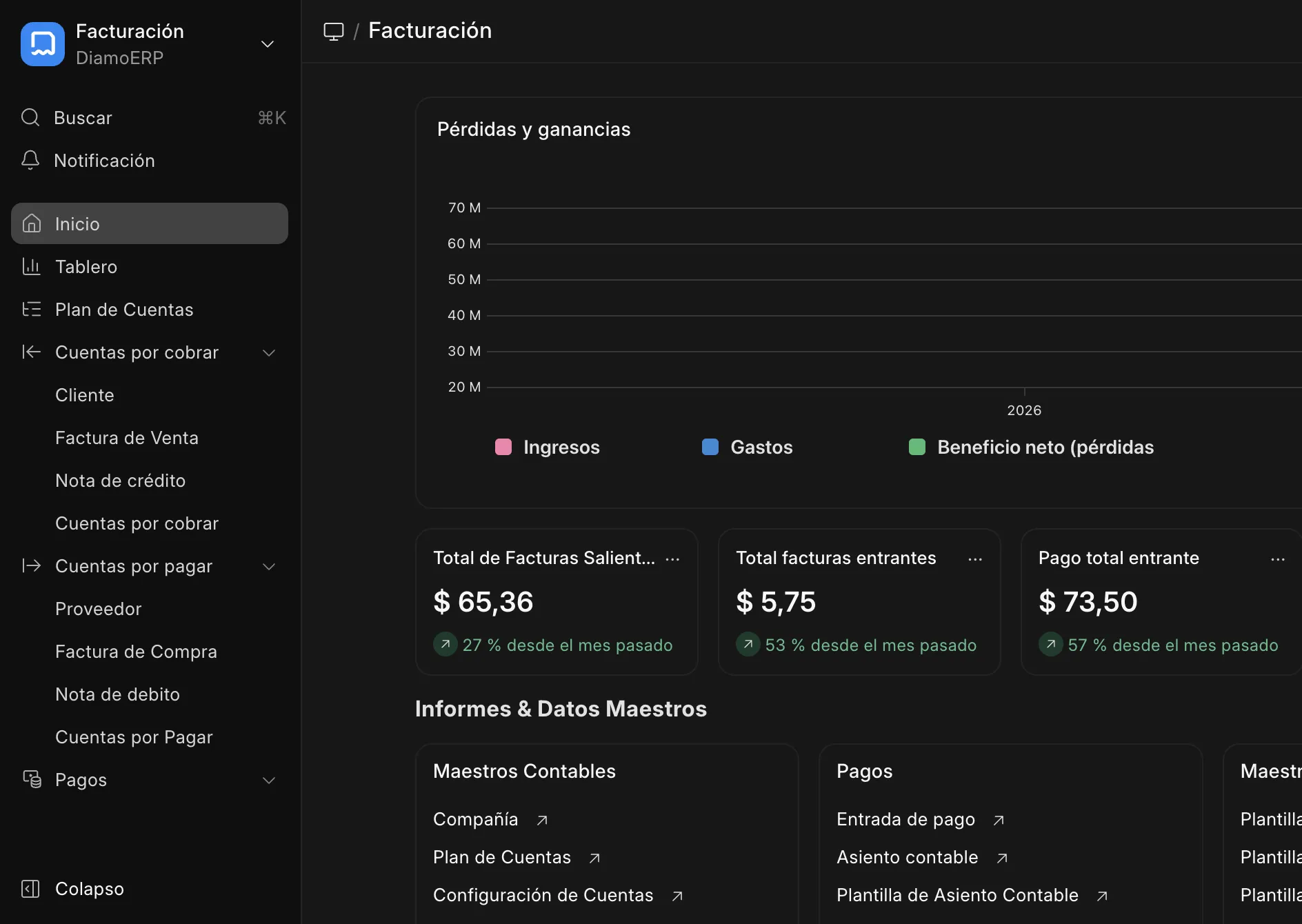Click the Cuentas por pagar arrow icon

click(32, 565)
